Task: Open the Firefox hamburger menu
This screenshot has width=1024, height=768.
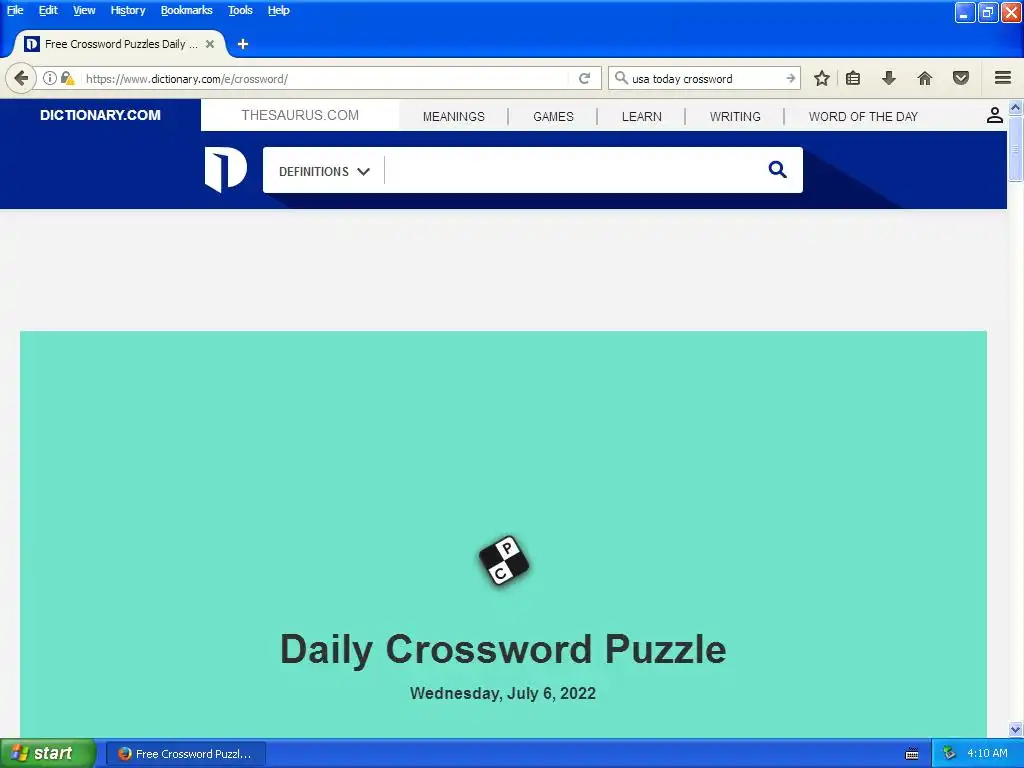Action: click(1003, 78)
